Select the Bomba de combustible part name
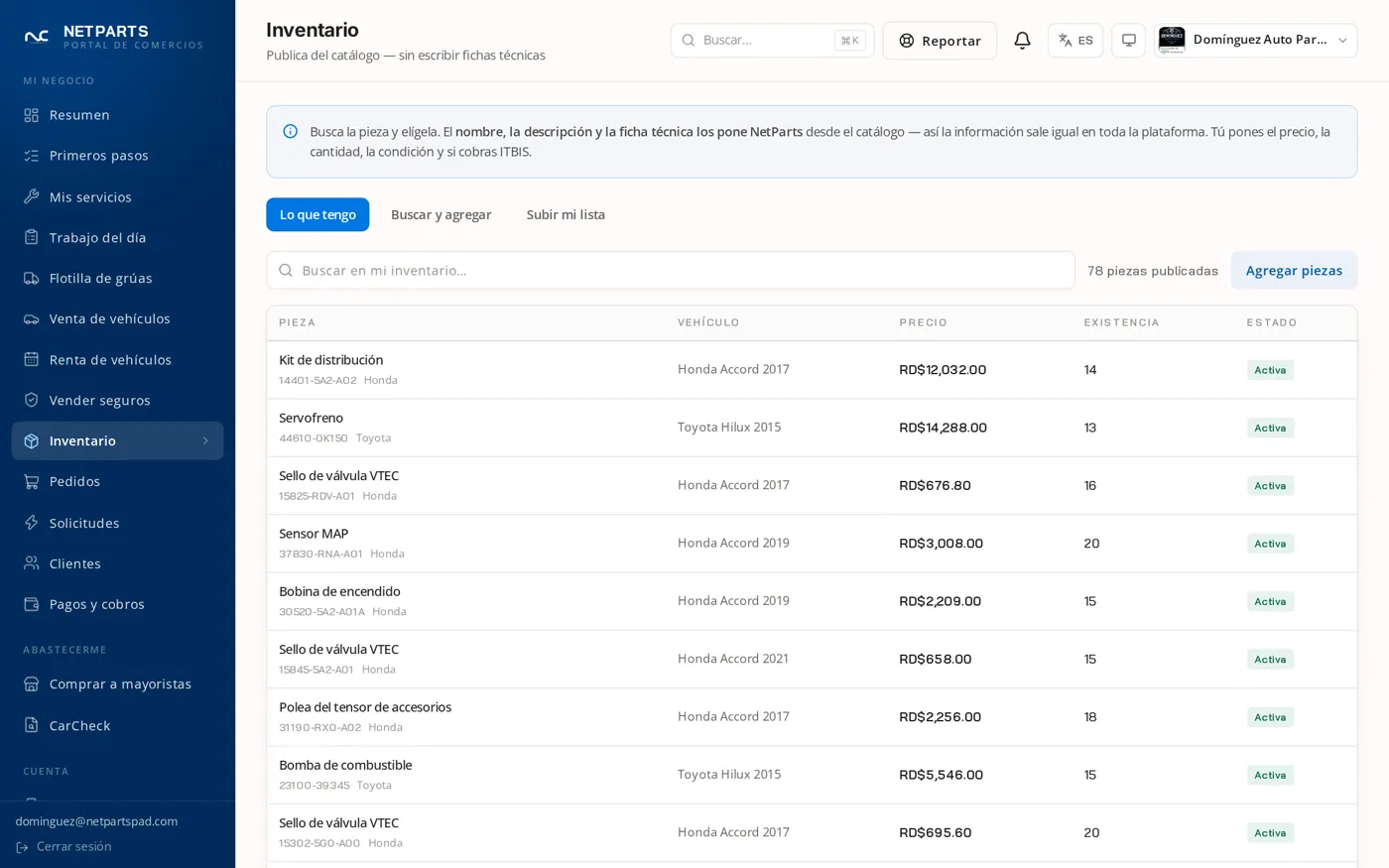This screenshot has width=1389, height=868. tap(345, 765)
